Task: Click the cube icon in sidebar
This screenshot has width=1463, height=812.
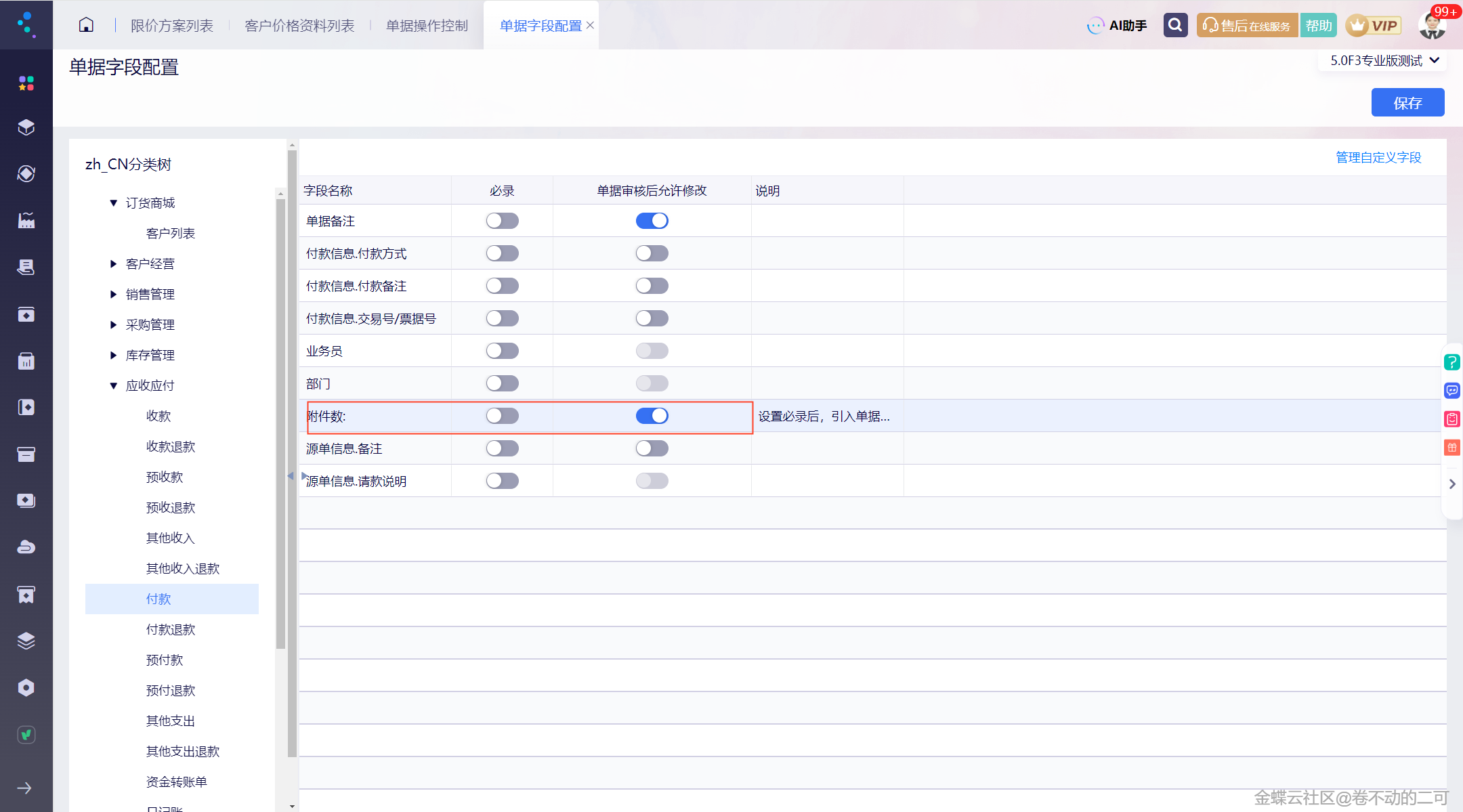Action: 26,127
